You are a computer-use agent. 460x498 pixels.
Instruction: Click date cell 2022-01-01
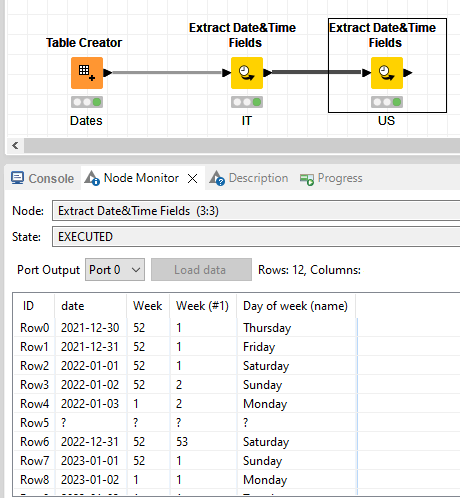[x=90, y=366]
